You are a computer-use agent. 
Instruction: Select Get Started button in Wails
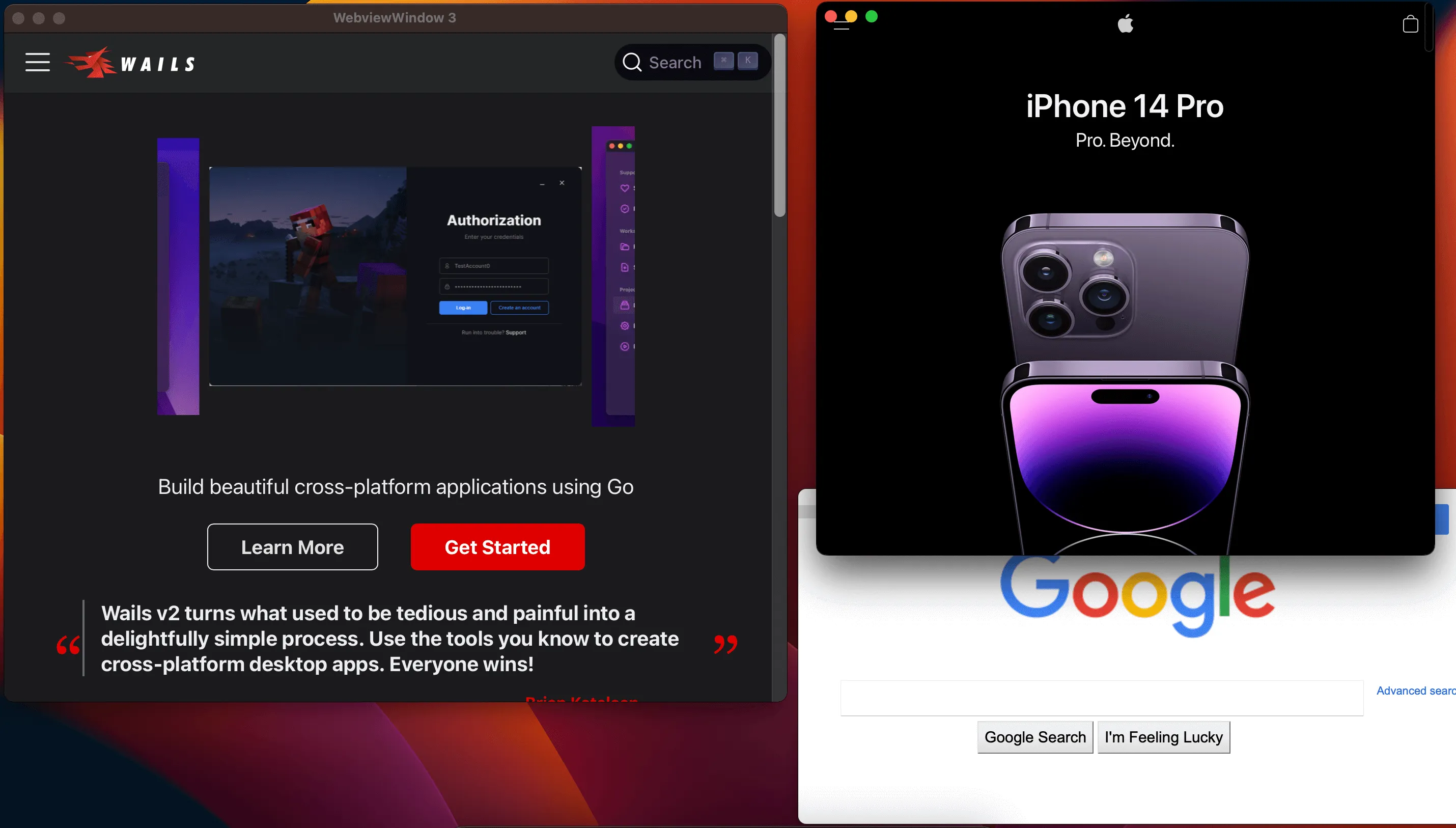pyautogui.click(x=497, y=547)
